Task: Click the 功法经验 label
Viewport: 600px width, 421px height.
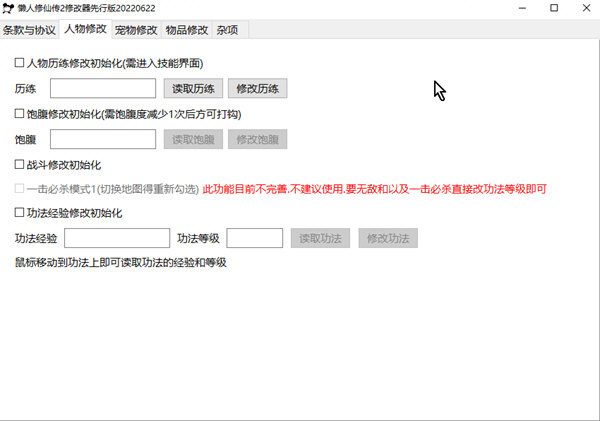Action: tap(36, 238)
